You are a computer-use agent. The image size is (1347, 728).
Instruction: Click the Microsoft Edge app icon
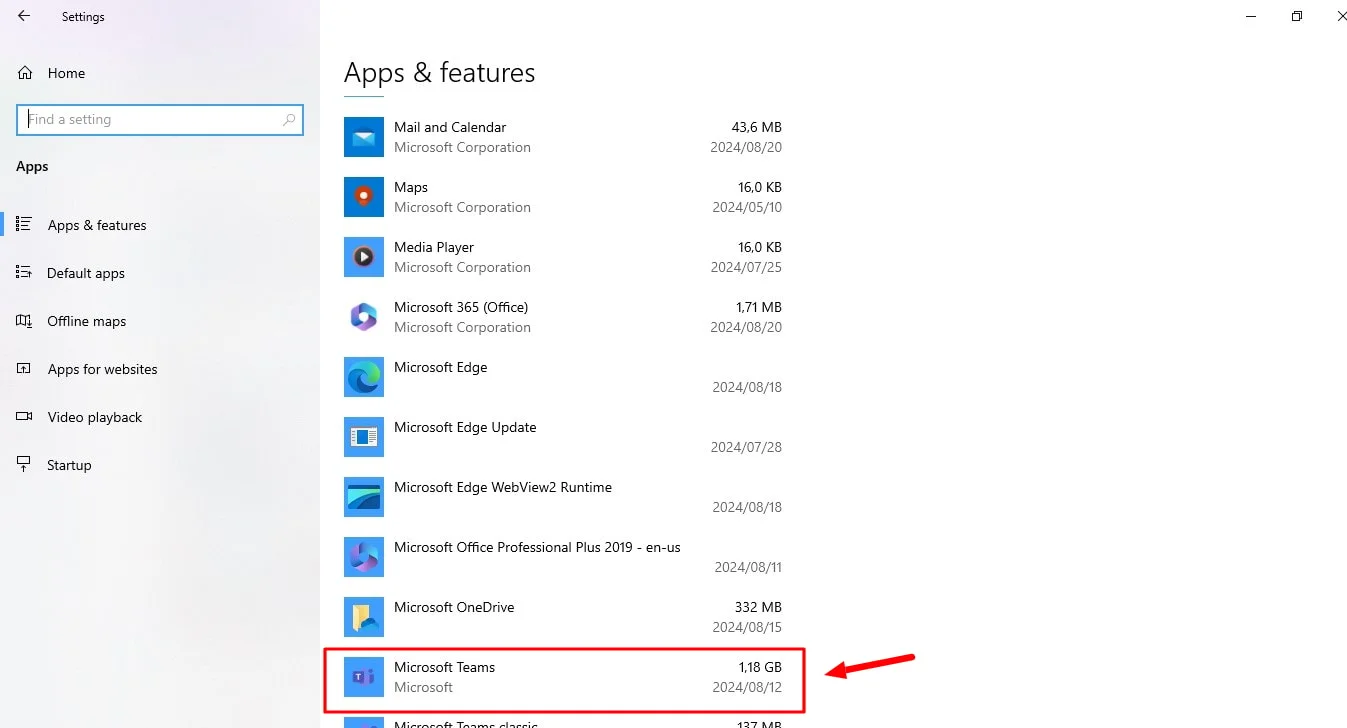[364, 377]
